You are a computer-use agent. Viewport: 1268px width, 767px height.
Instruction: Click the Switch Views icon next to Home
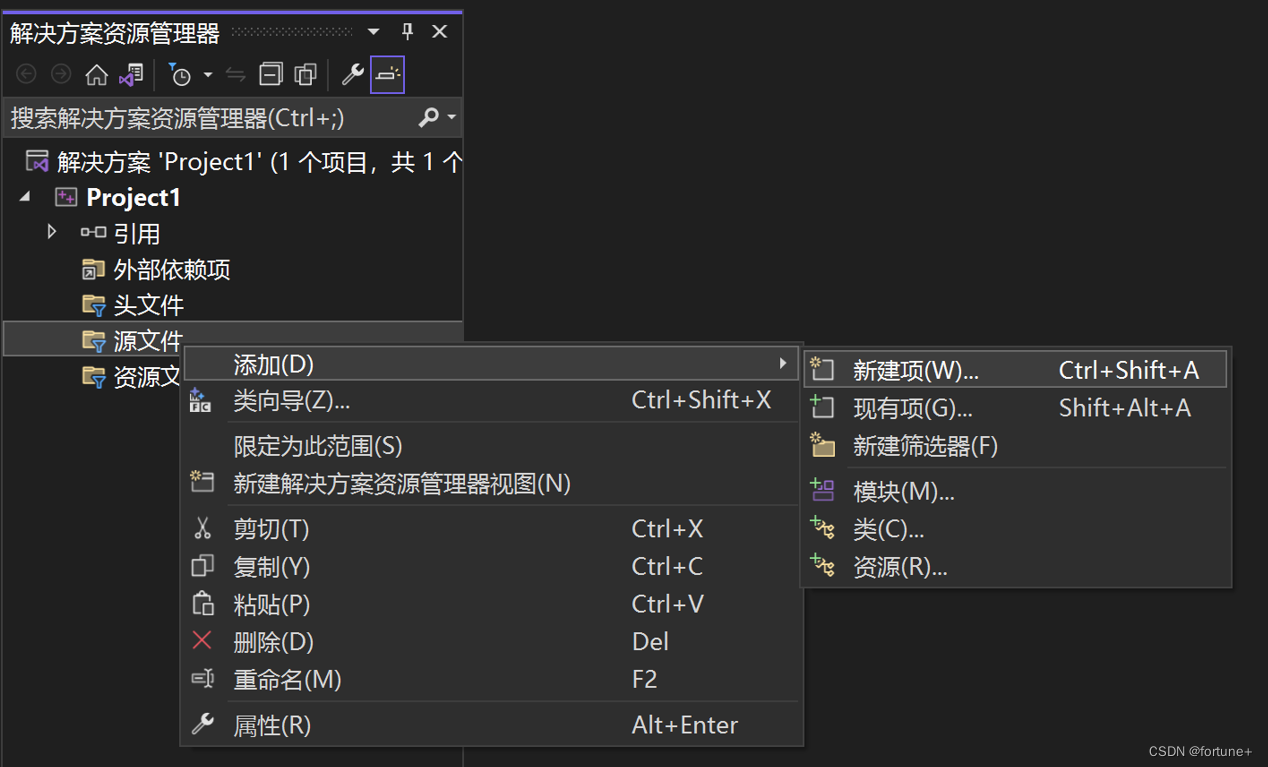pyautogui.click(x=131, y=74)
